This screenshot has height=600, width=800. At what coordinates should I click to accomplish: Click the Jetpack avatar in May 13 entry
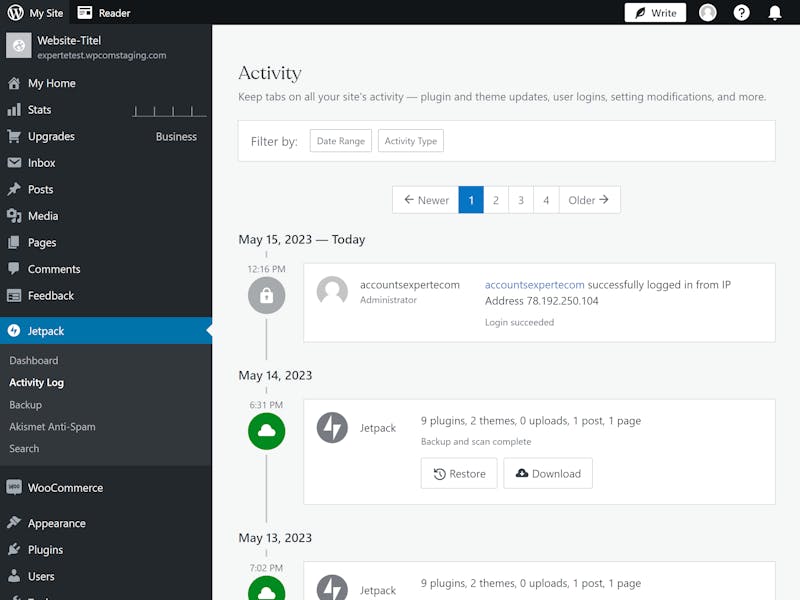coord(332,587)
